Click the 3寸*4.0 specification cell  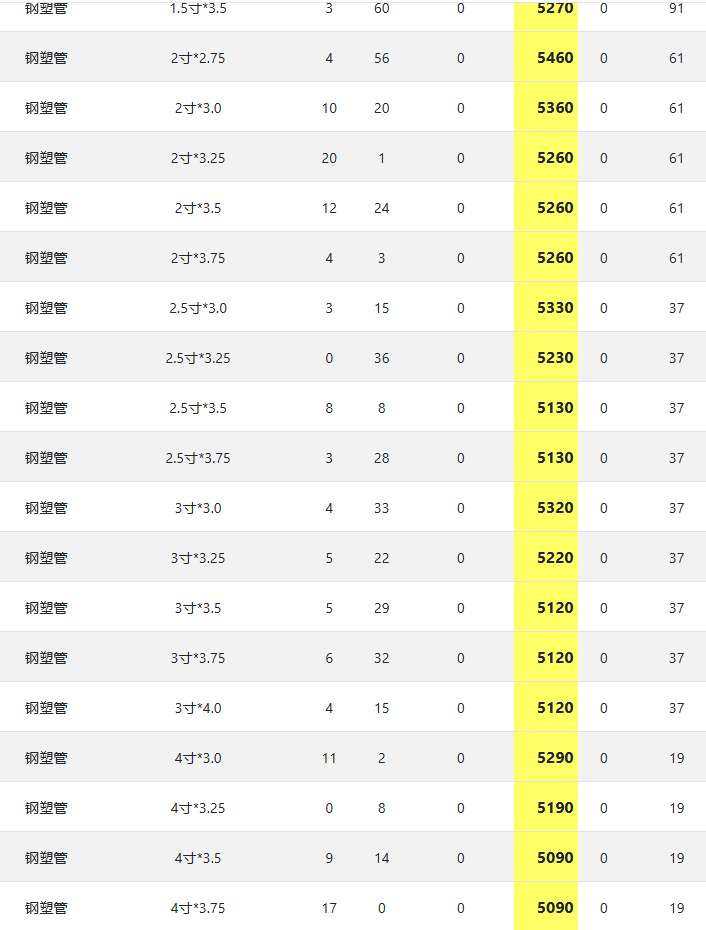pyautogui.click(x=198, y=708)
